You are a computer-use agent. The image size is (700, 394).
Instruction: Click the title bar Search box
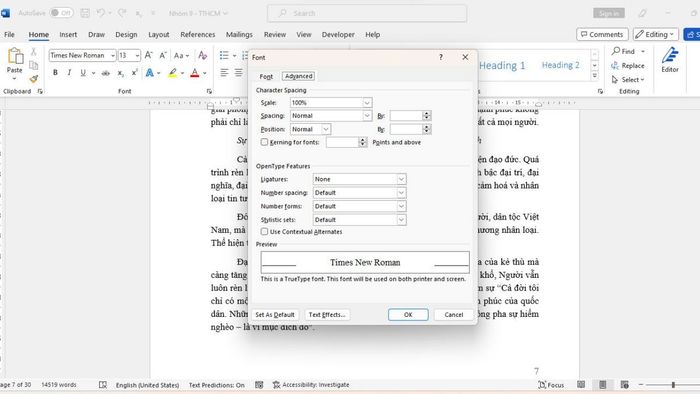click(367, 13)
